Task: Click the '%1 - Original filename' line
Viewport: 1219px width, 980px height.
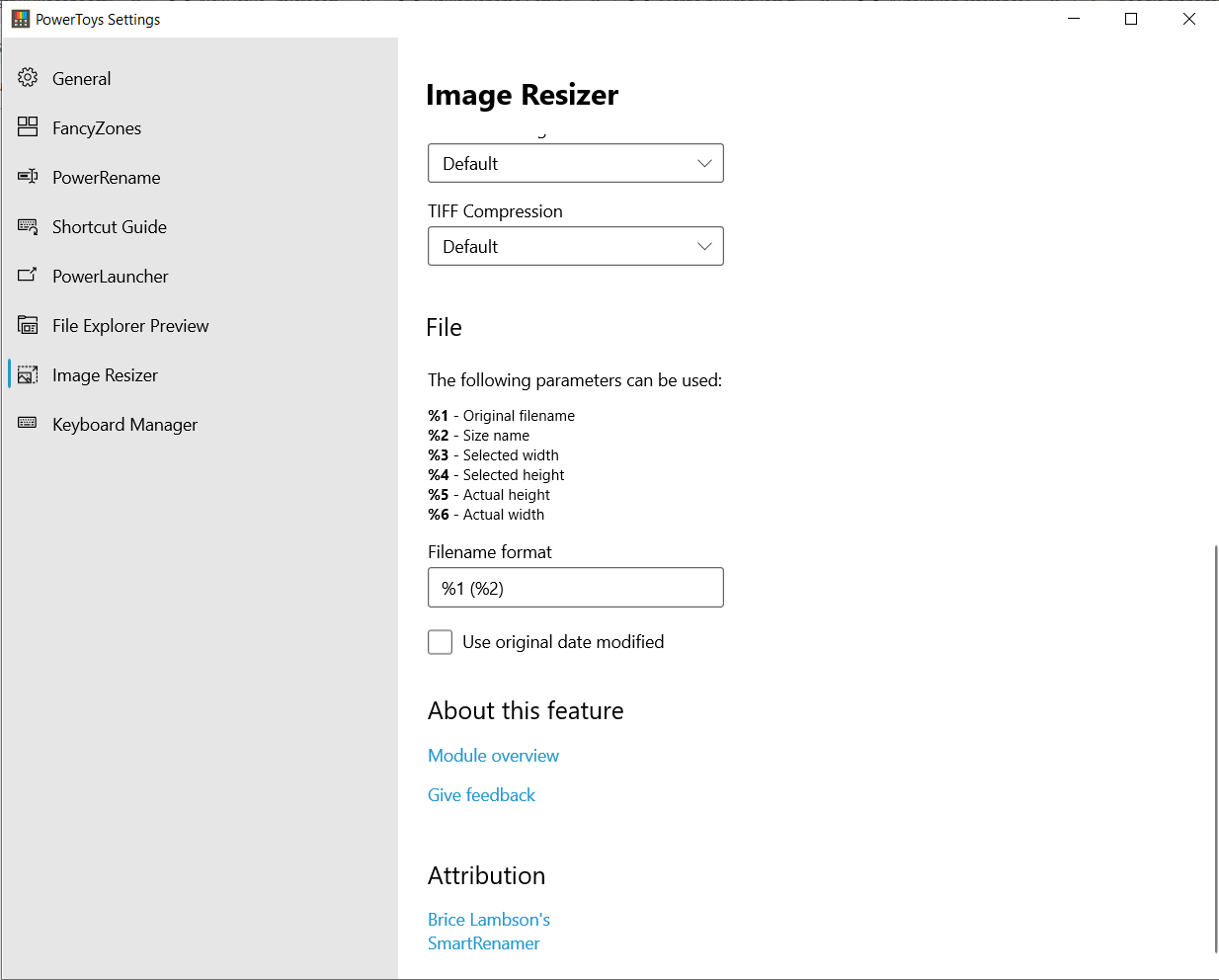Action: tap(501, 416)
